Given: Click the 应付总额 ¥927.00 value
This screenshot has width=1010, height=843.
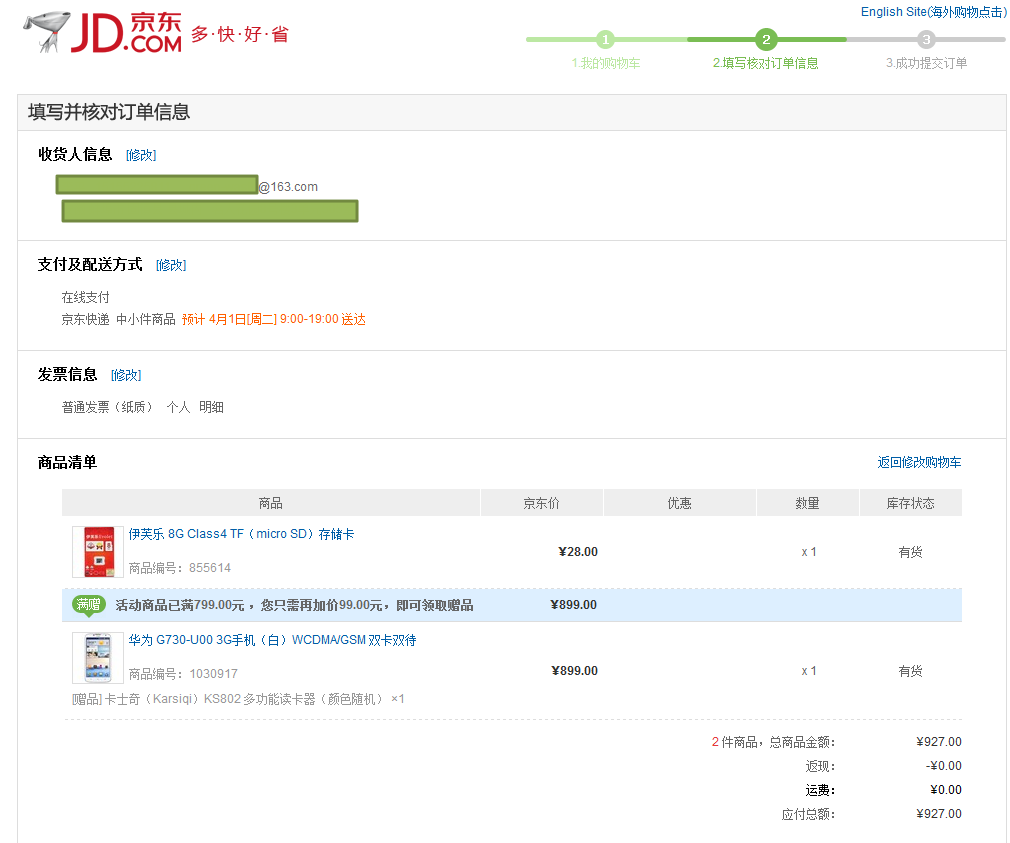Looking at the screenshot, I should pos(939,814).
